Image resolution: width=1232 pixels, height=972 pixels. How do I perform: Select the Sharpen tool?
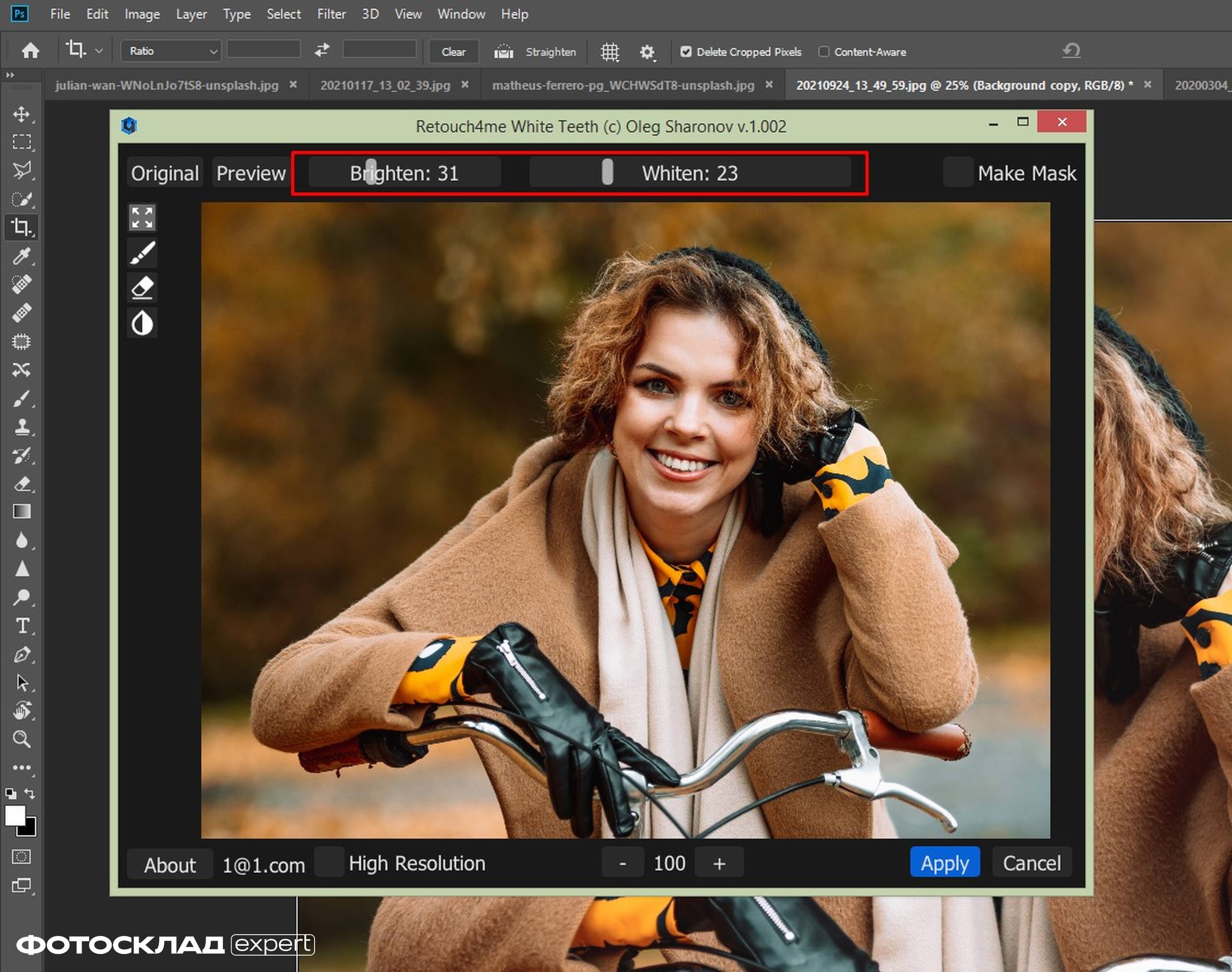22,569
